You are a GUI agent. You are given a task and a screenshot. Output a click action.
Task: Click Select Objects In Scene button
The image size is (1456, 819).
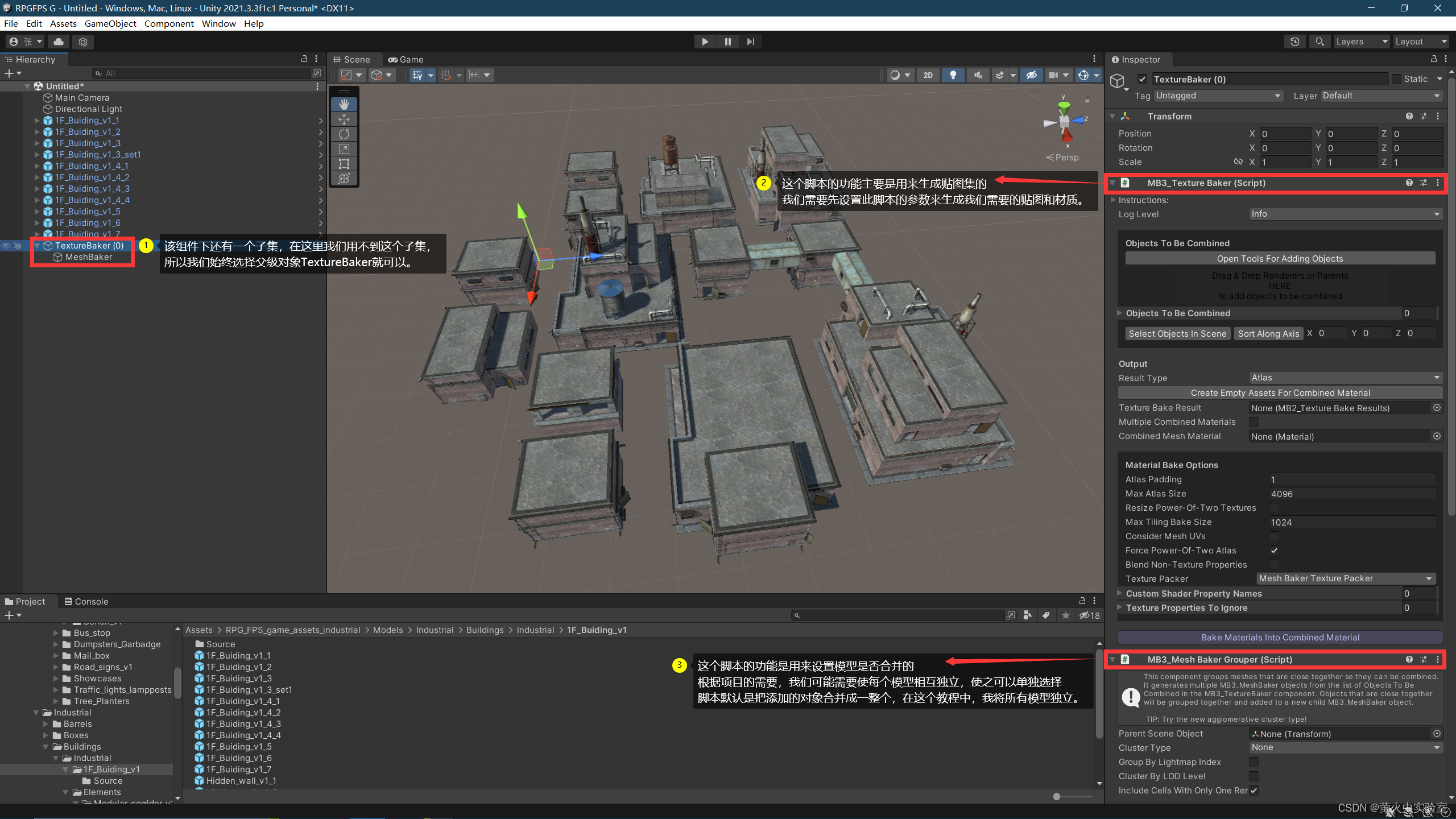click(x=1177, y=334)
